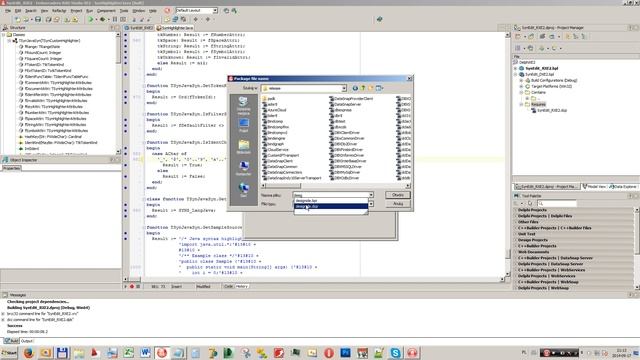This screenshot has height=360, width=640.
Task: Click the Save toolbar icon
Action: pos(38,20)
